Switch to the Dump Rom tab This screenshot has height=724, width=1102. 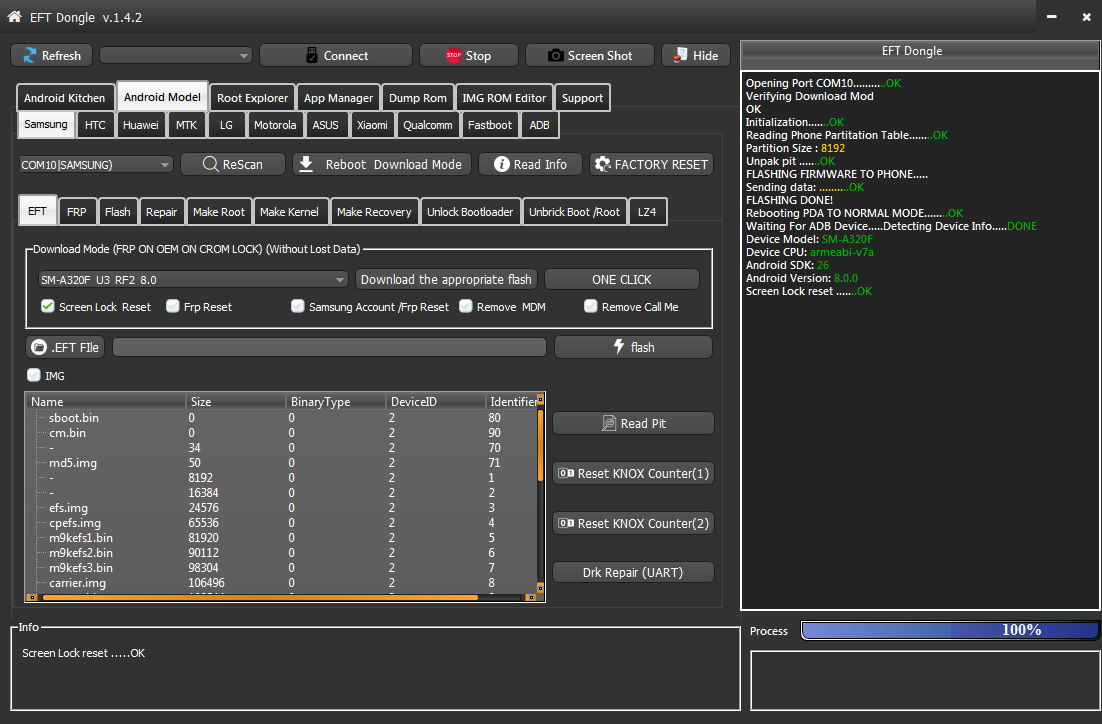(417, 98)
